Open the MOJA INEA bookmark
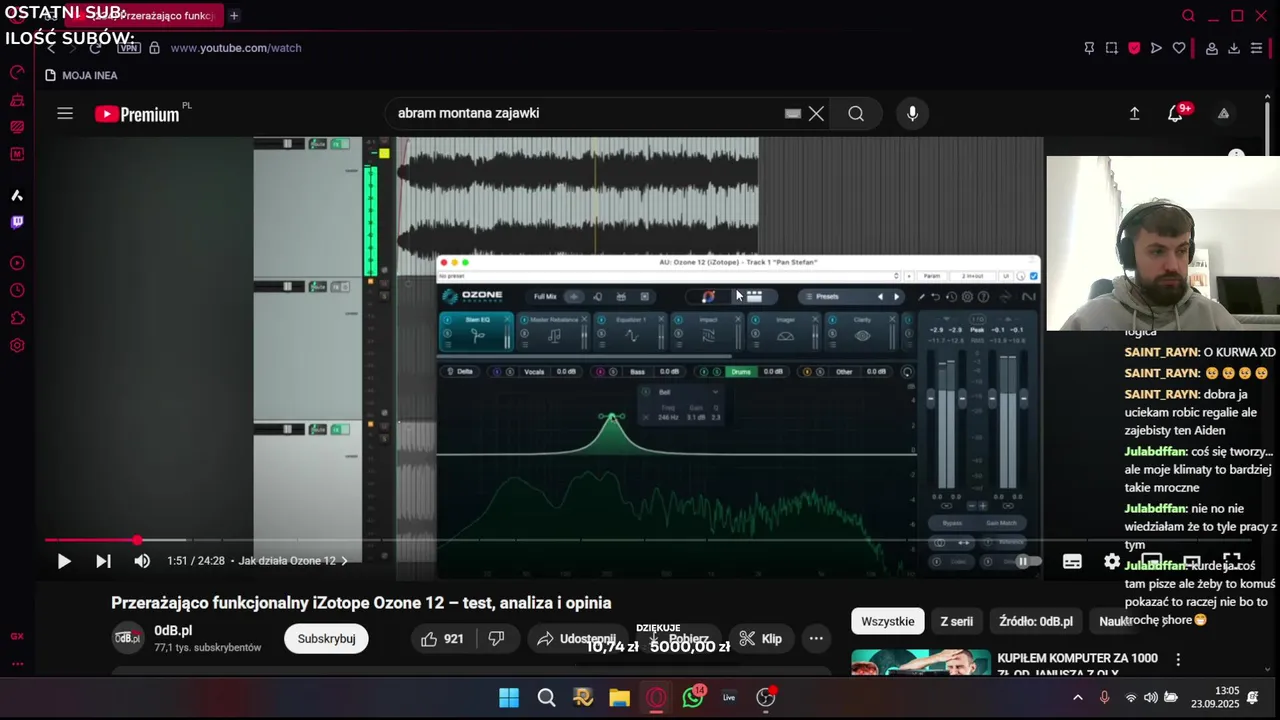Viewport: 1280px width, 720px height. [x=81, y=75]
